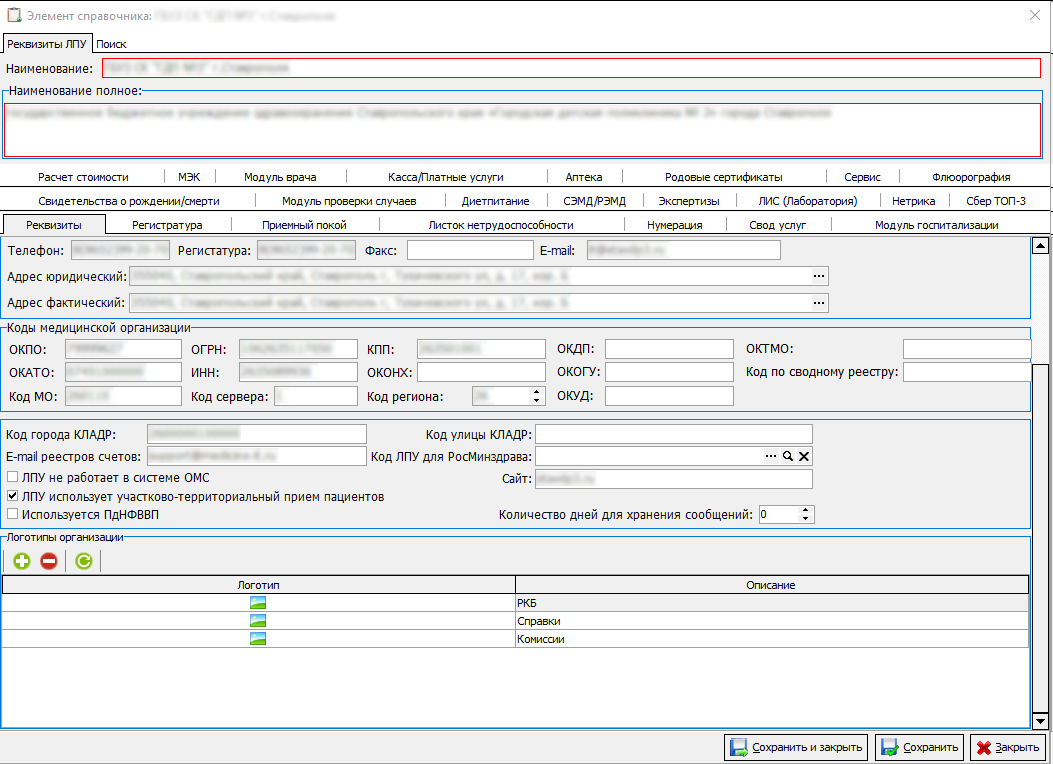1053x764 pixels.
Task: Focus the ОКДП input field
Action: (x=669, y=349)
